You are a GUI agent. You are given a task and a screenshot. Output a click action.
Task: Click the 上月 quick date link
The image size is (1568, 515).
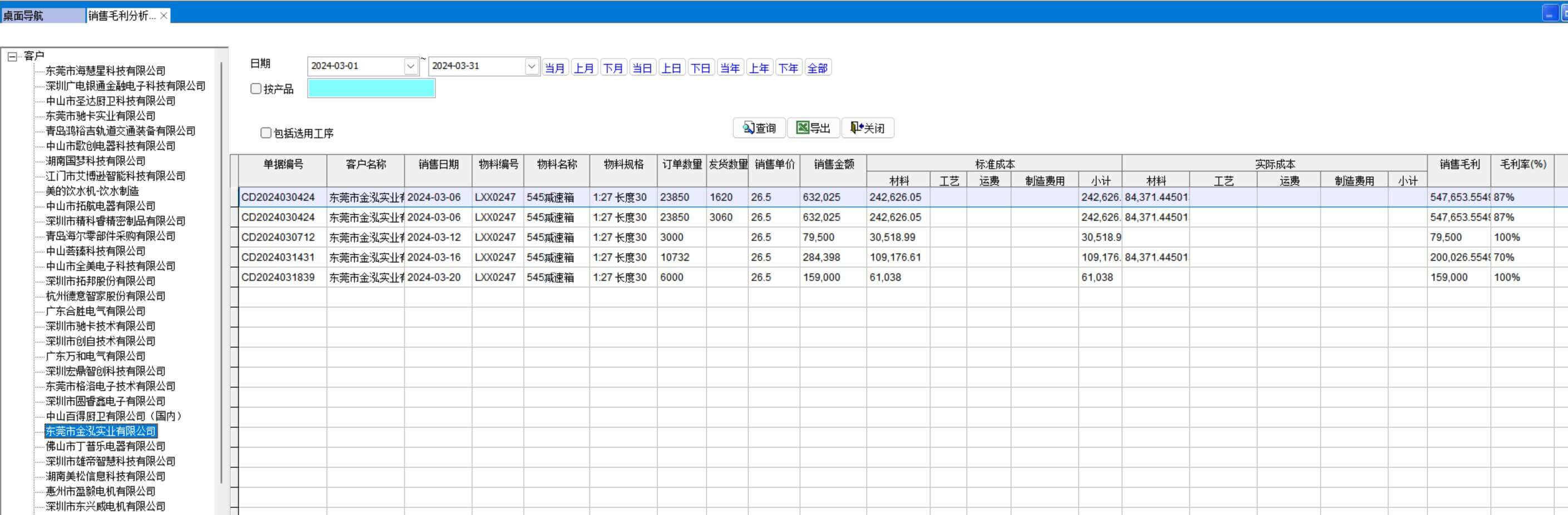point(583,68)
